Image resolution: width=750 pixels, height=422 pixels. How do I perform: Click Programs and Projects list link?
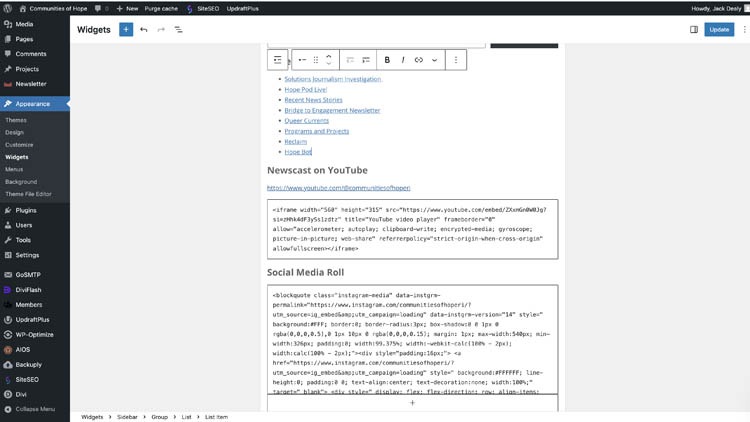click(x=317, y=131)
